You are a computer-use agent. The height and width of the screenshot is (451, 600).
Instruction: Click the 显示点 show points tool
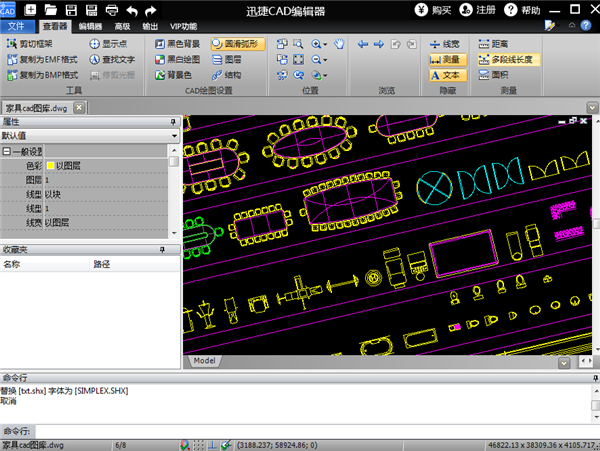pos(108,44)
